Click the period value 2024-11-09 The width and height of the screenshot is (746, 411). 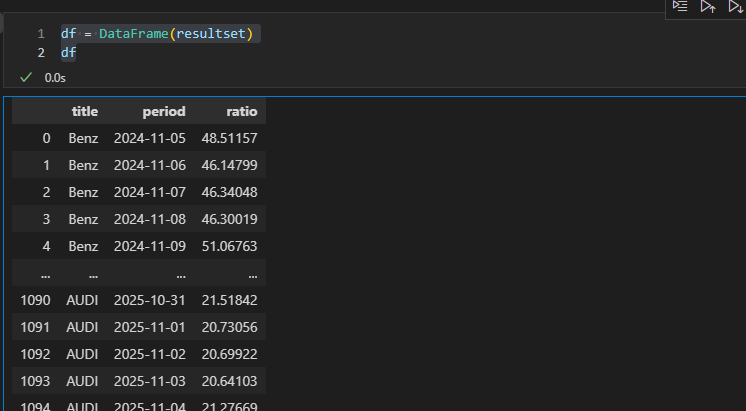pyautogui.click(x=150, y=246)
